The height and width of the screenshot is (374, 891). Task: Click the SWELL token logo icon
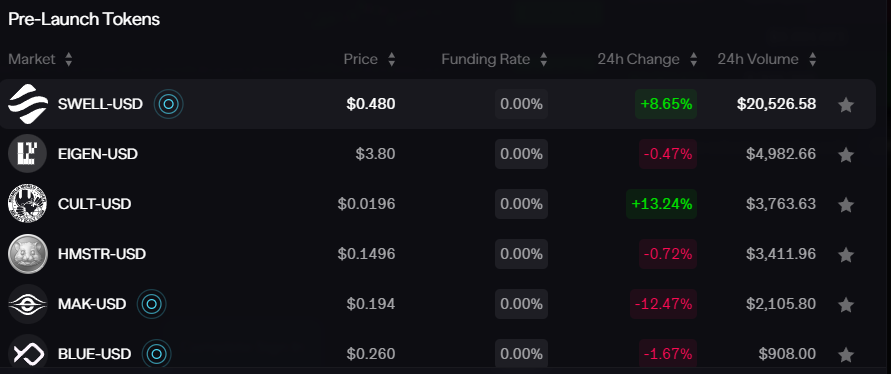[x=27, y=104]
